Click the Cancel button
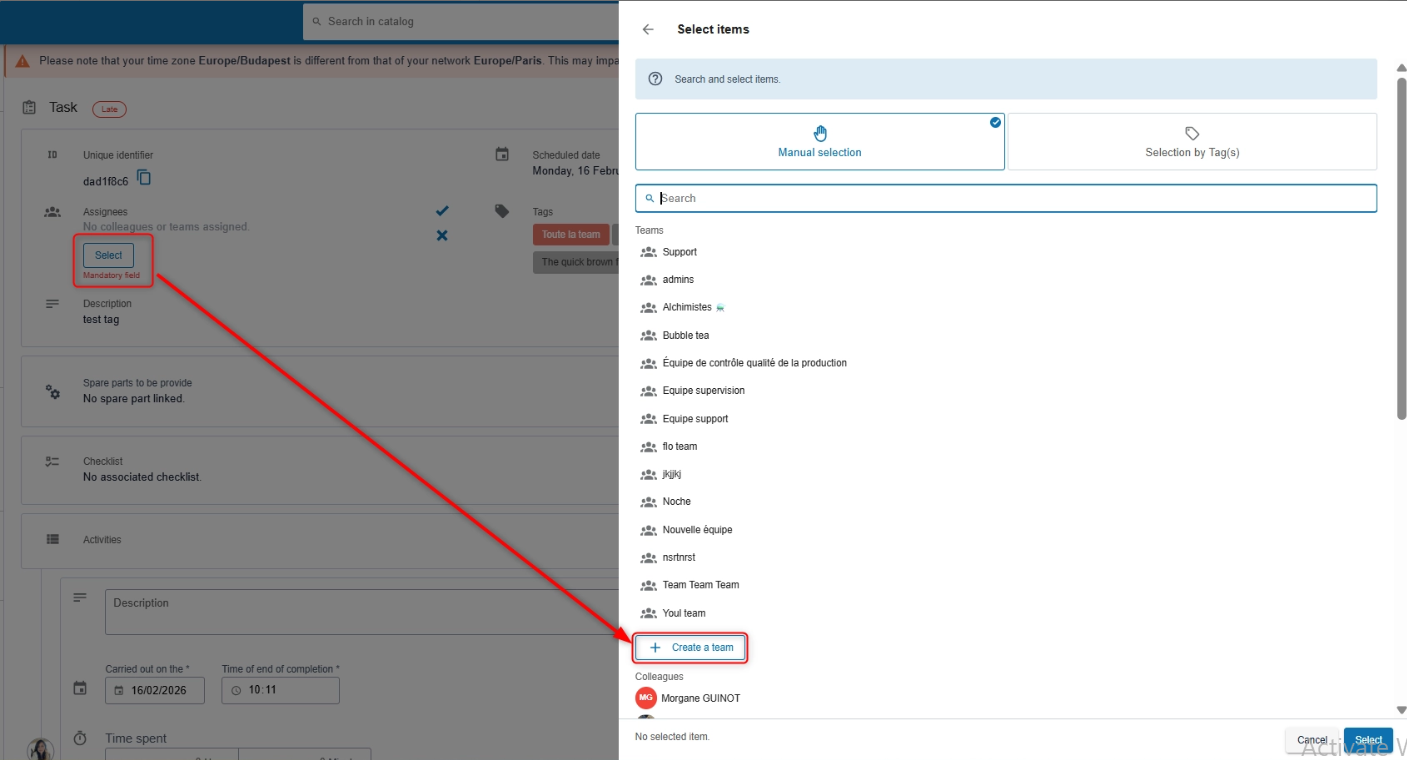Image resolution: width=1407 pixels, height=760 pixels. (1311, 740)
